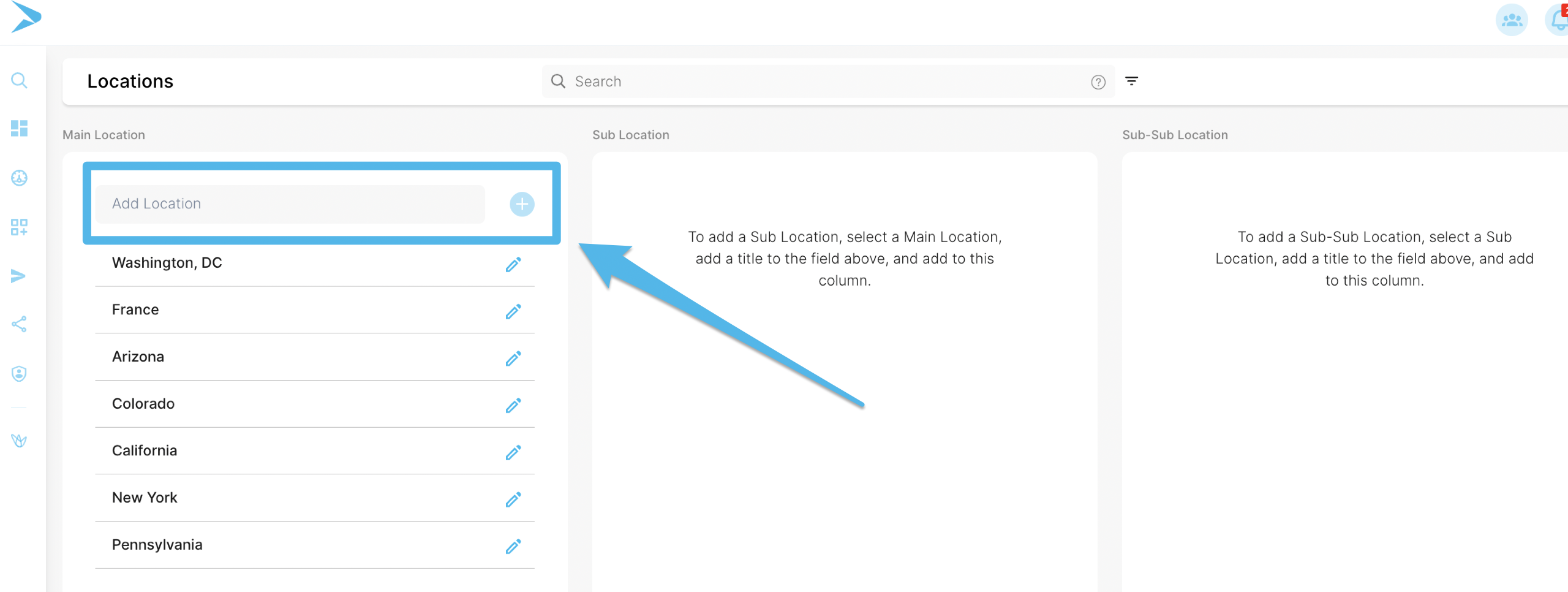Click the blue plus button to add location
This screenshot has height=592, width=1568.
(522, 204)
